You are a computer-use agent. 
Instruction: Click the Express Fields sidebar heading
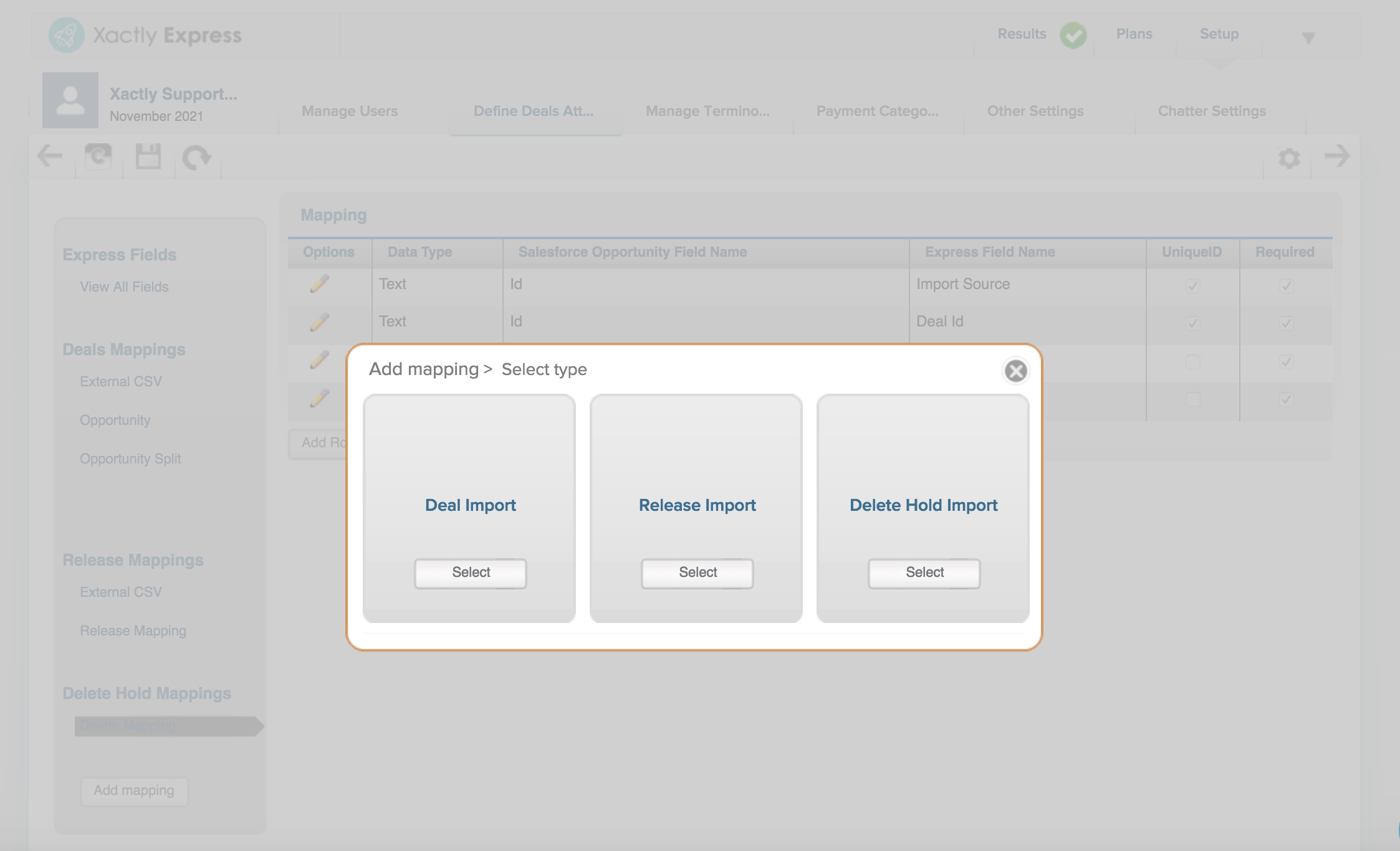(119, 255)
